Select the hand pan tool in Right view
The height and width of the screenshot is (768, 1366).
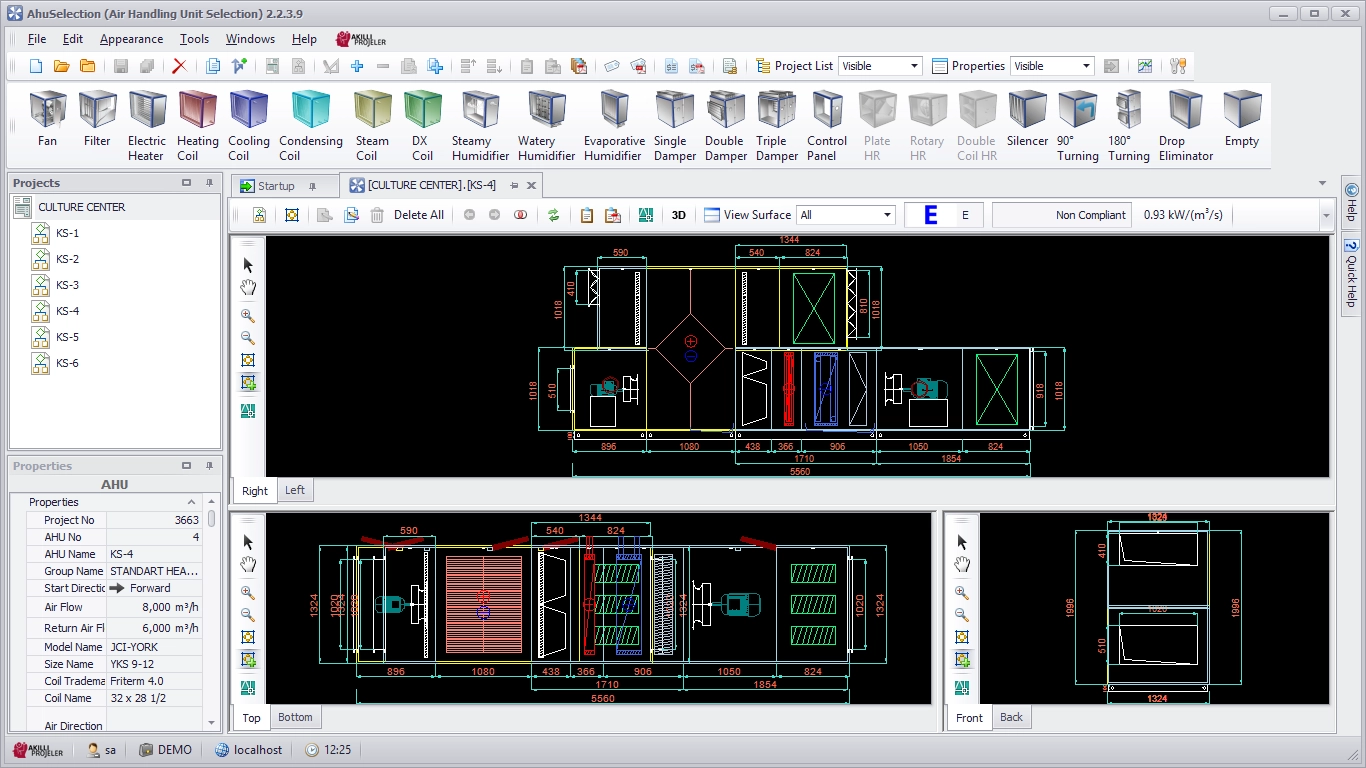point(248,288)
